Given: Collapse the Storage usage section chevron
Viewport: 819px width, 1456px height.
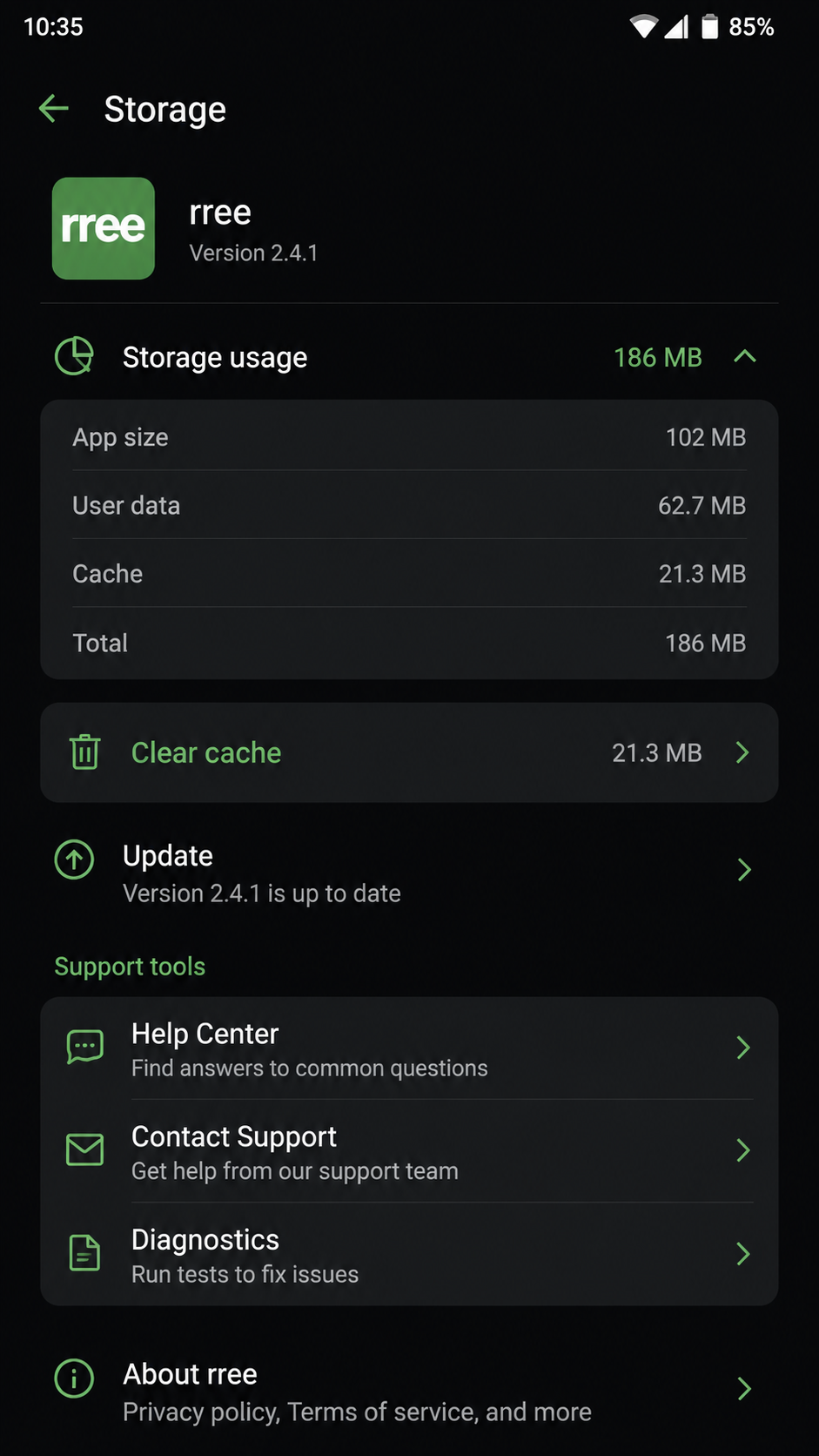Looking at the screenshot, I should point(745,356).
